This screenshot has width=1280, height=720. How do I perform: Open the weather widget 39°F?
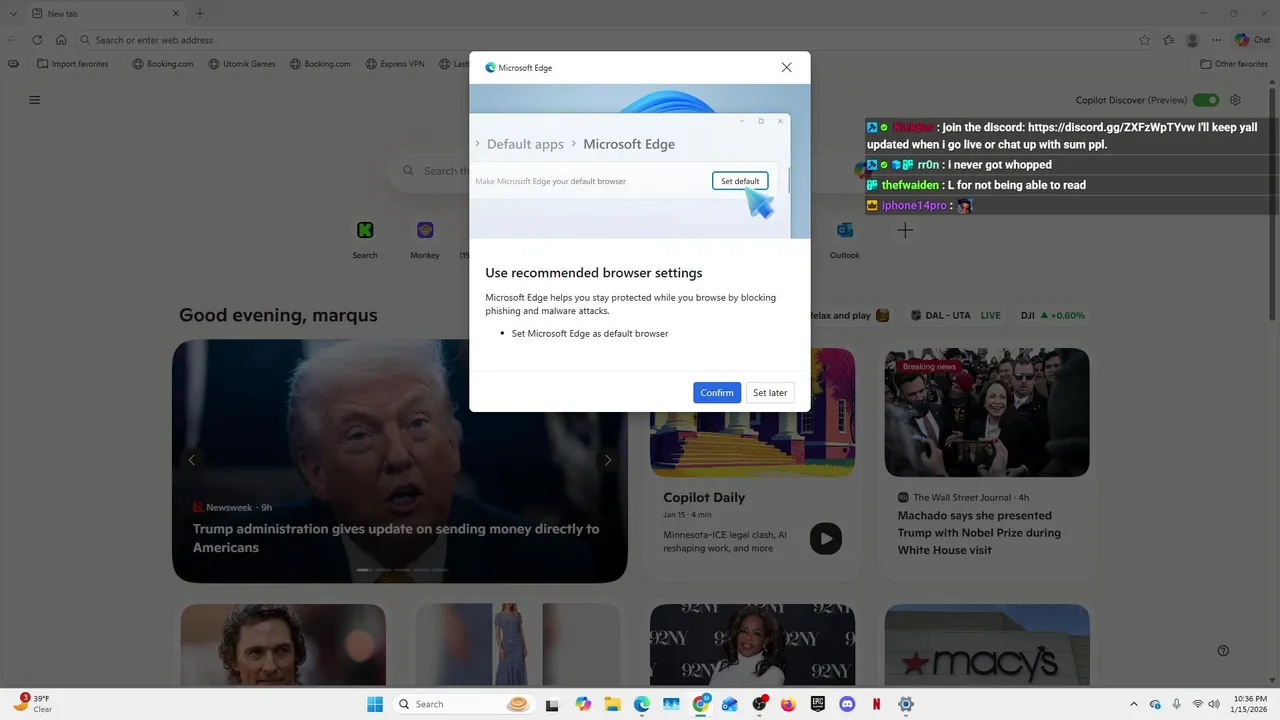click(x=33, y=704)
